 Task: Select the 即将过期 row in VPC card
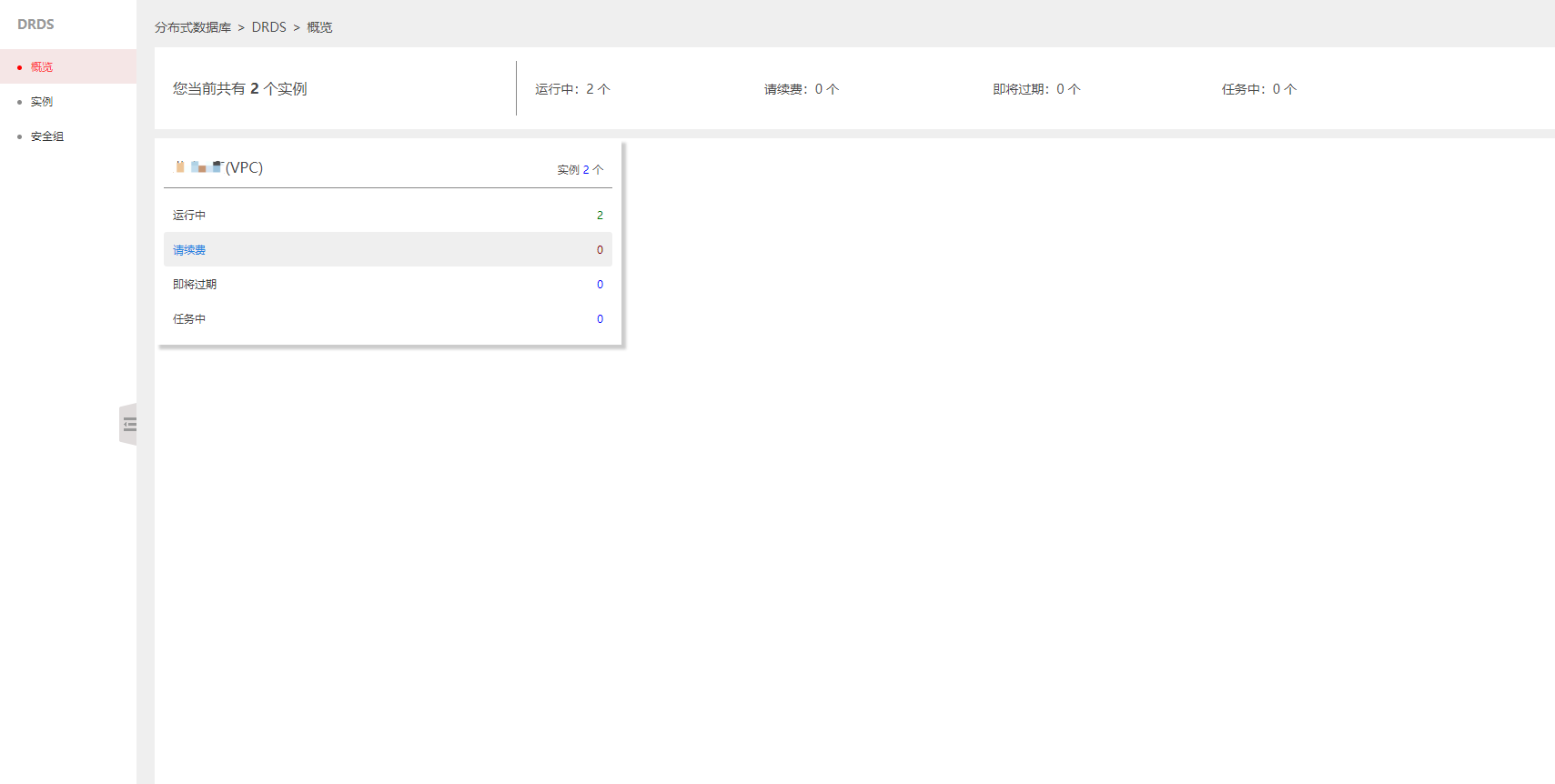[x=388, y=284]
